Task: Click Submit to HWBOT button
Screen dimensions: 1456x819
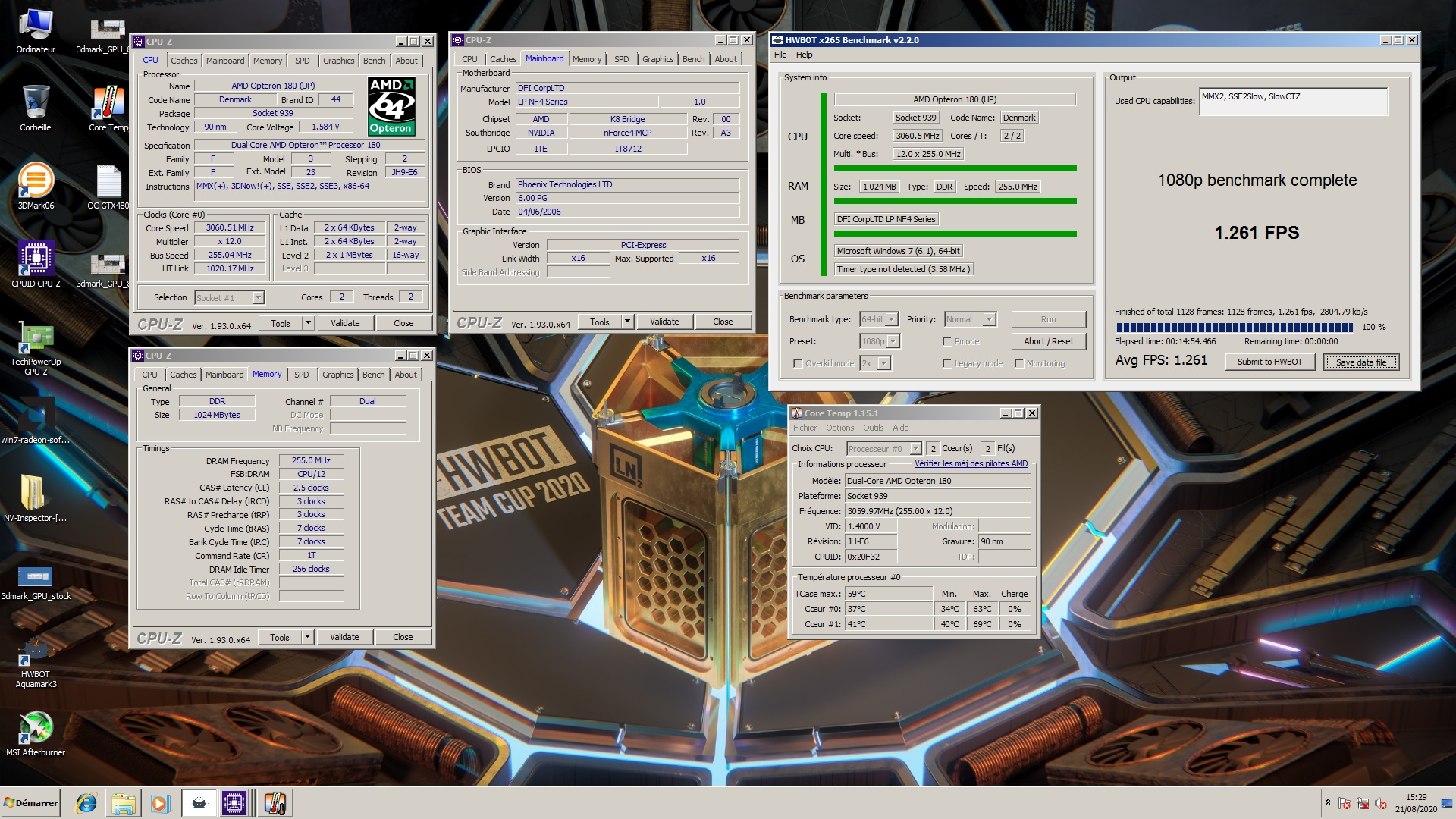Action: click(1269, 362)
